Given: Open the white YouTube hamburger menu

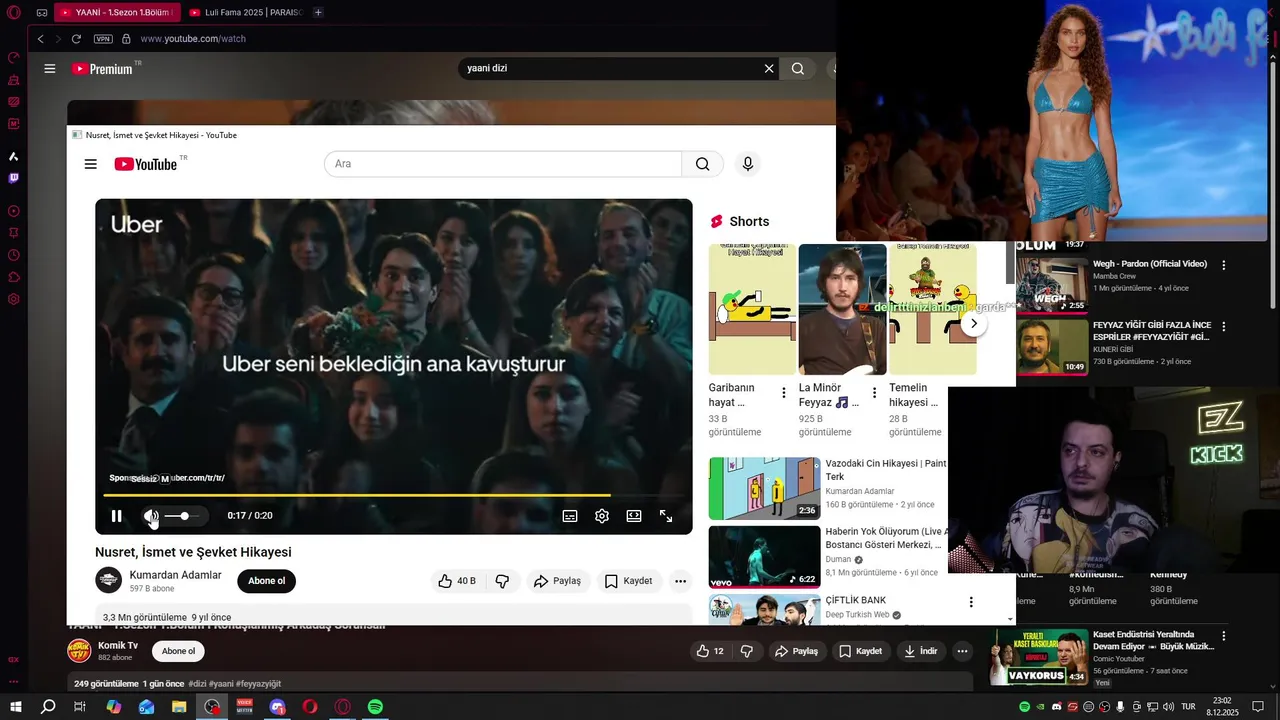Looking at the screenshot, I should tap(91, 164).
